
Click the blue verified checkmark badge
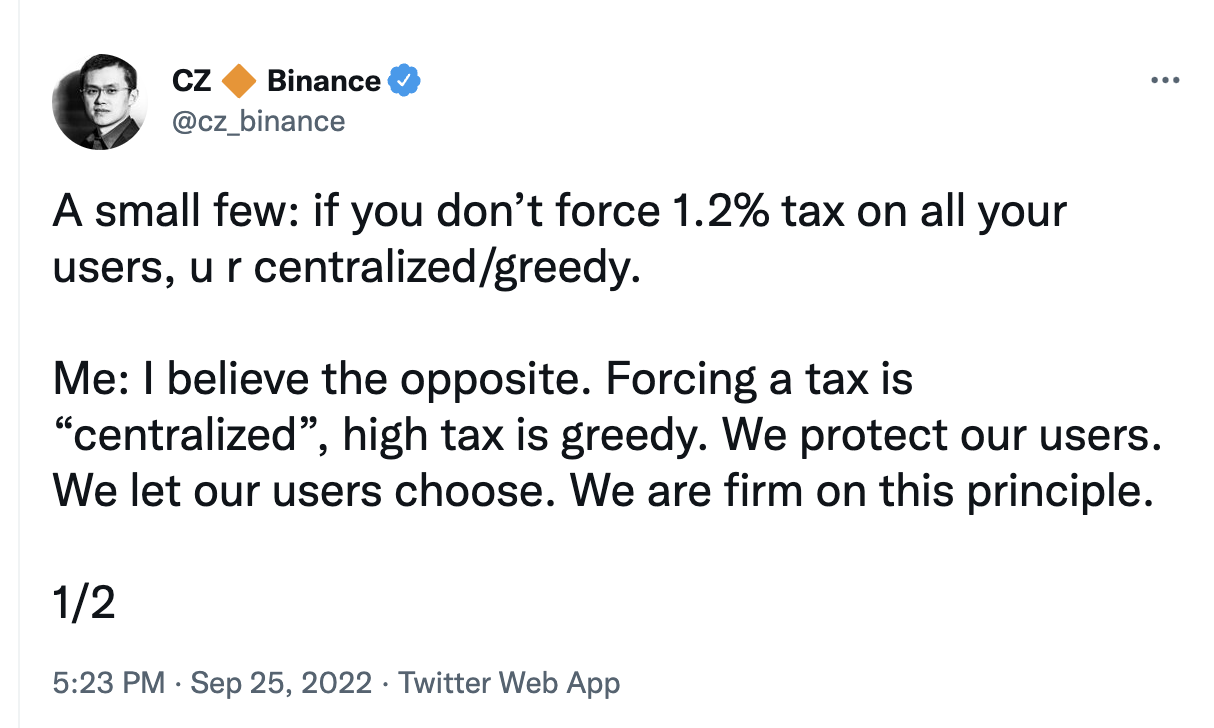(403, 81)
